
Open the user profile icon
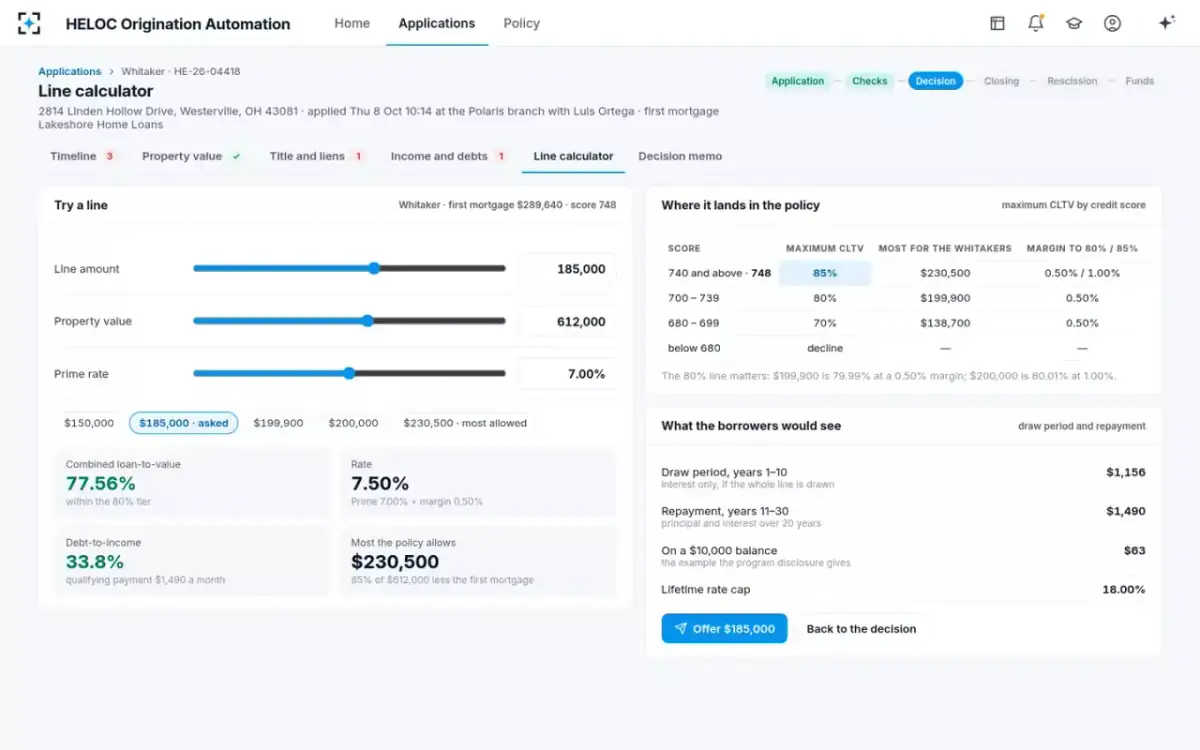[1112, 23]
